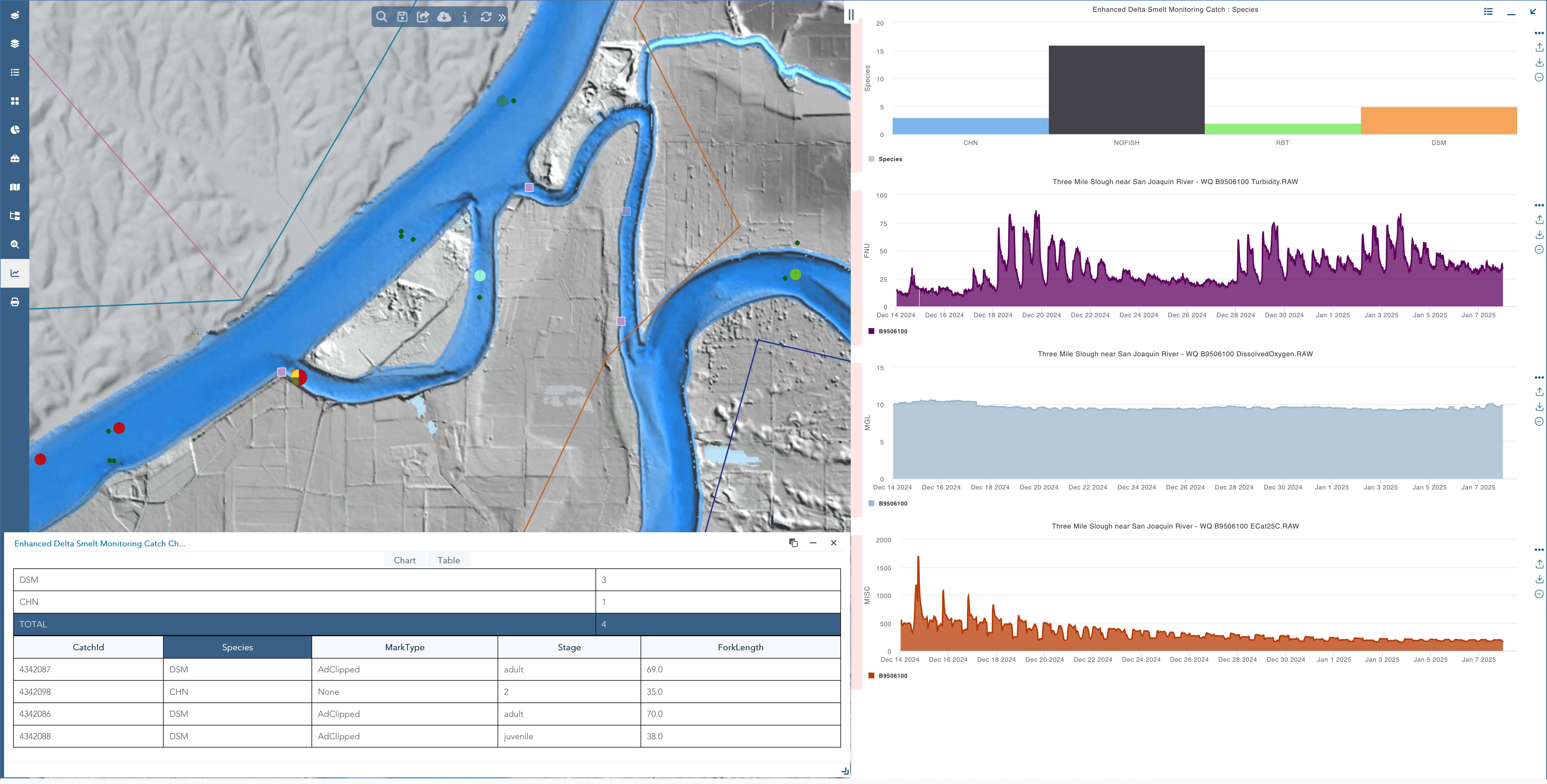Switch to the Table tab
This screenshot has height=784, width=1547.
448,560
